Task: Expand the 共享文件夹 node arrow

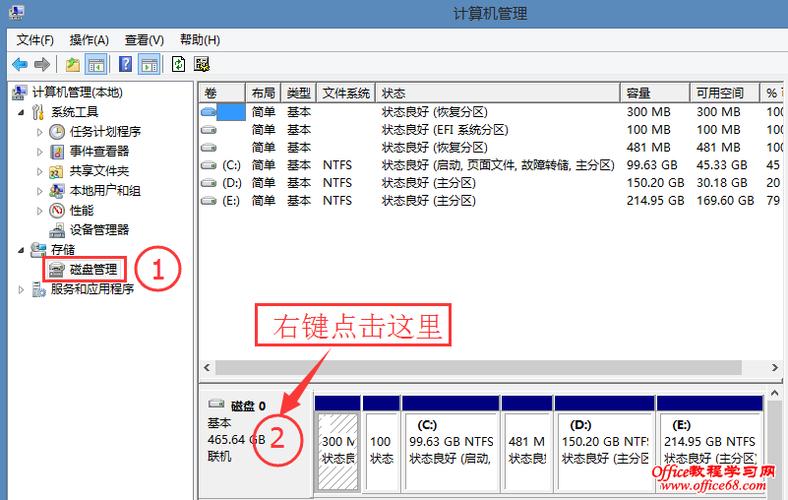Action: point(40,171)
